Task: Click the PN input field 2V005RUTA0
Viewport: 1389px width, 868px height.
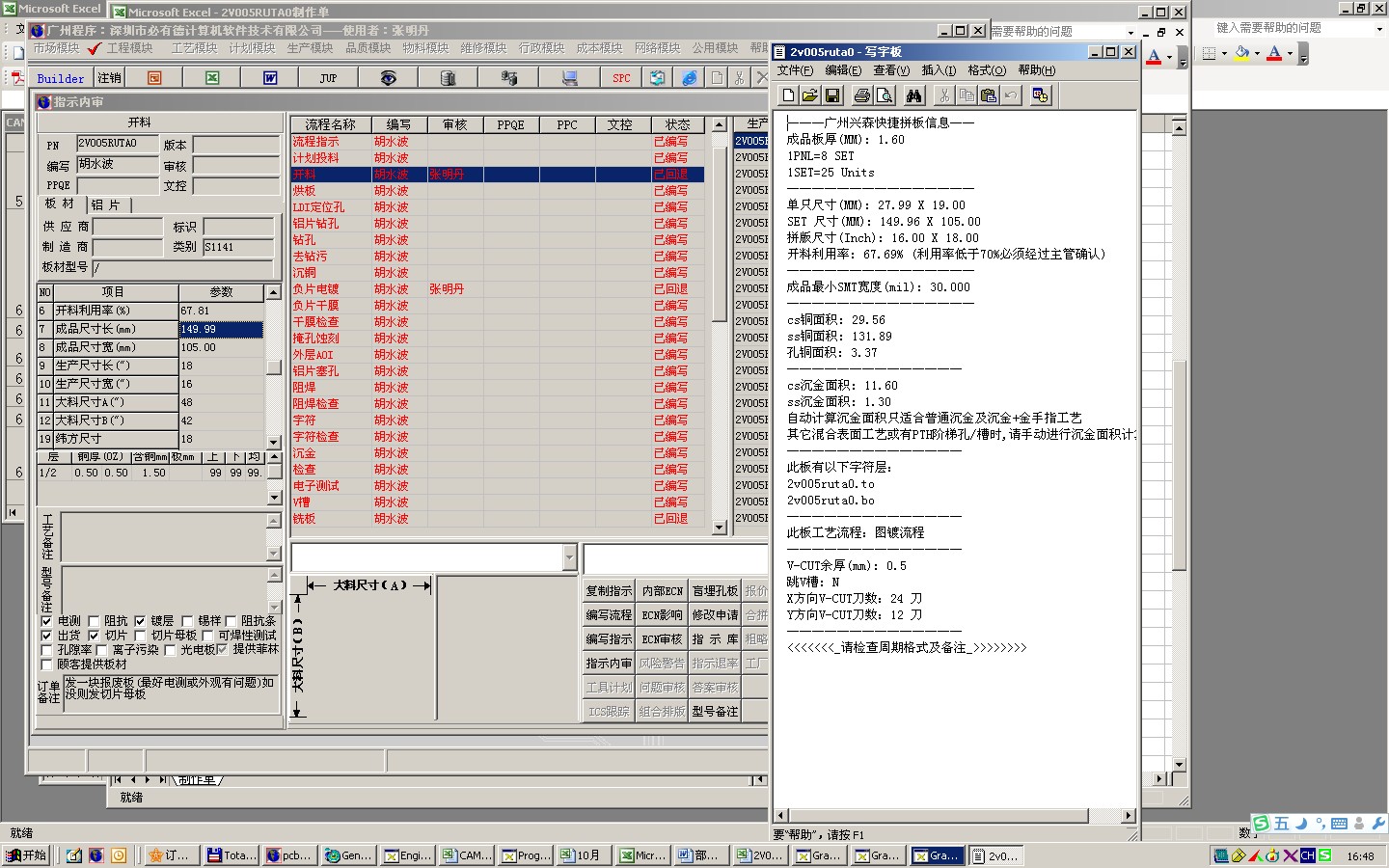Action: pos(118,144)
